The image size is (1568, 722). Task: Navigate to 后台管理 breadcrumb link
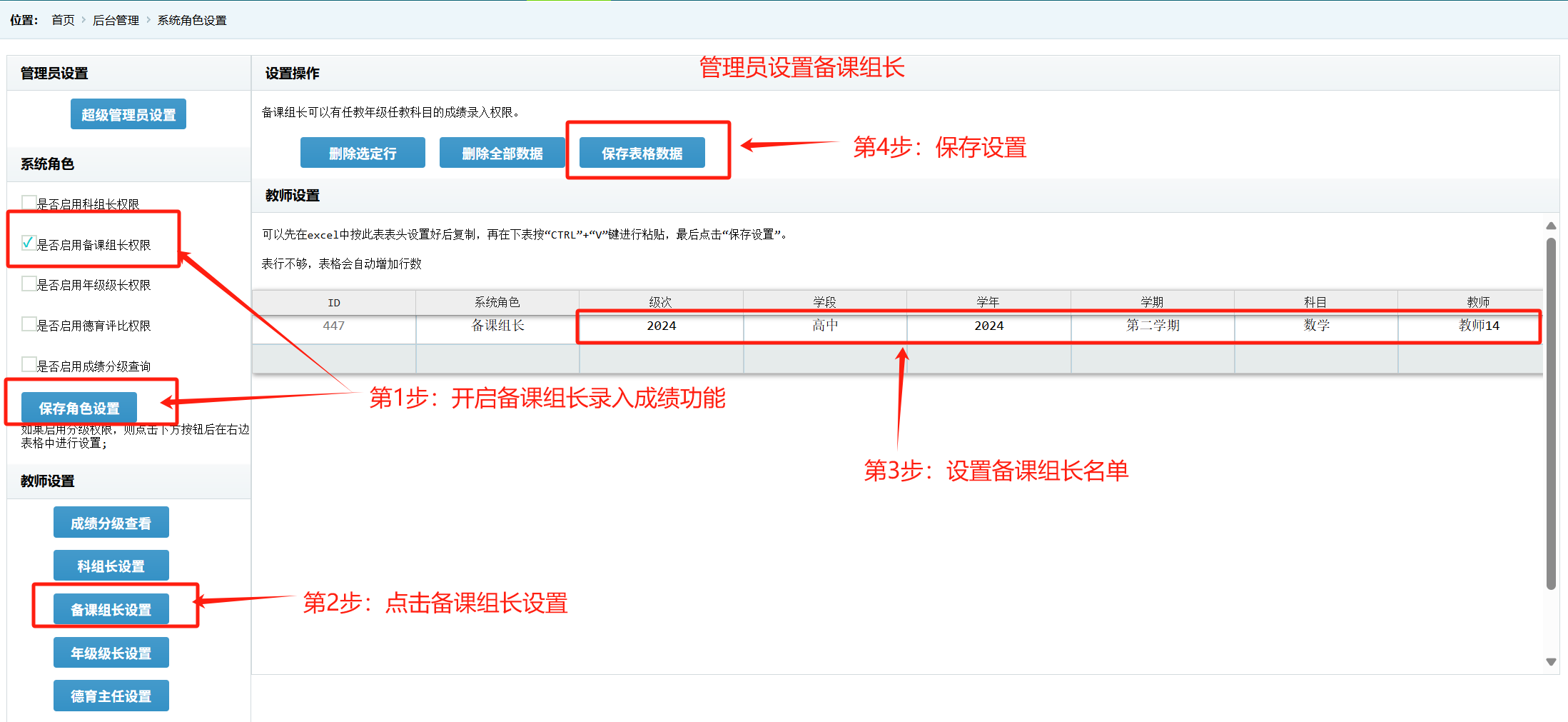116,20
